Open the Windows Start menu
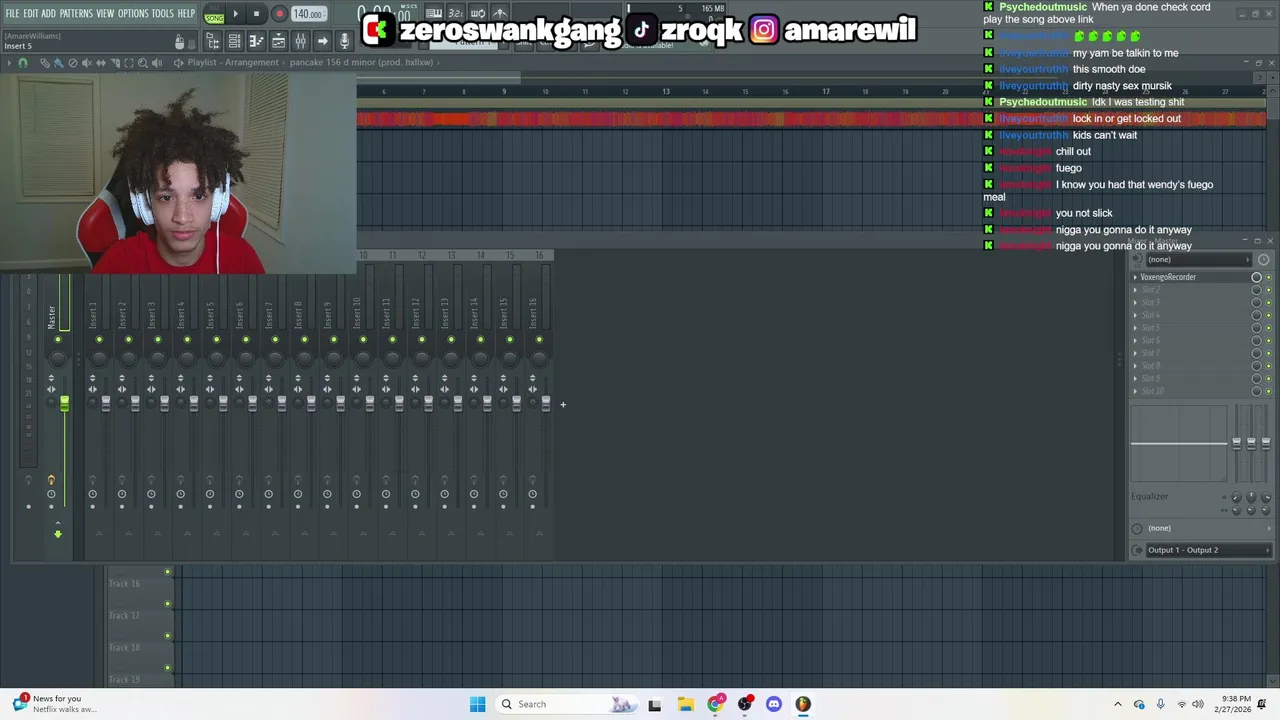1280x720 pixels. (x=478, y=704)
